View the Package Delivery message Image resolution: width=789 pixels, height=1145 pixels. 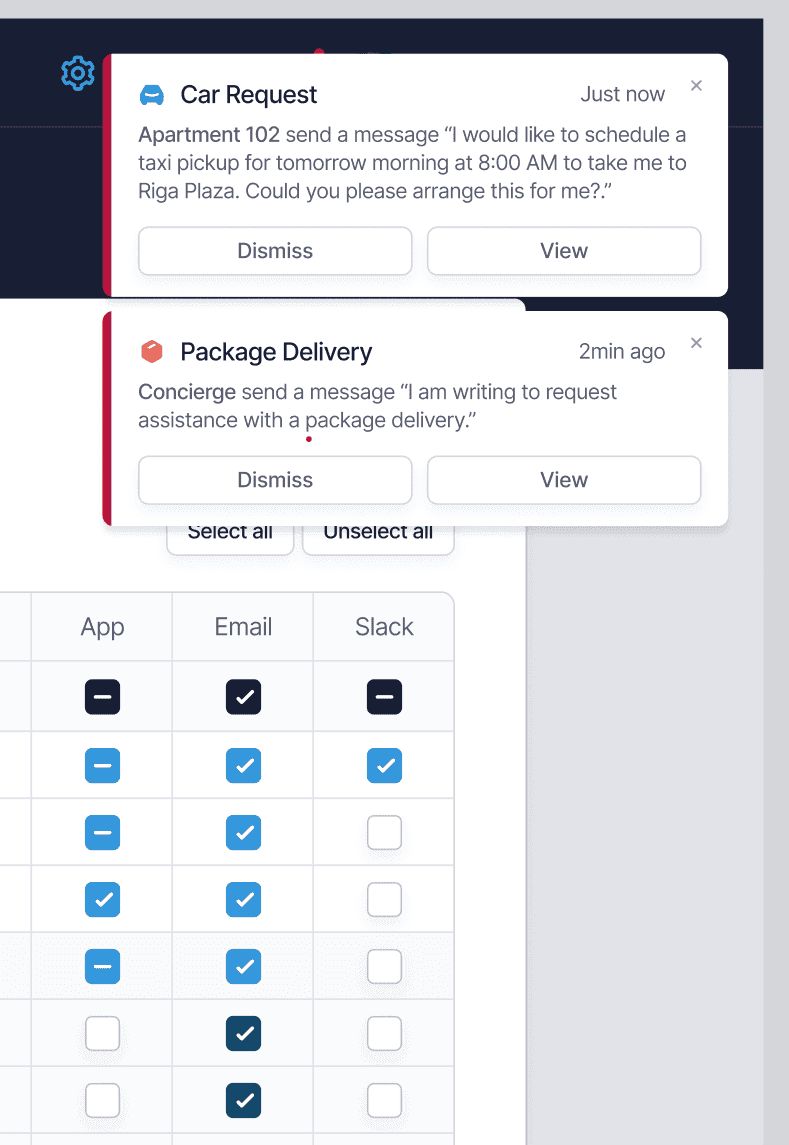tap(563, 480)
